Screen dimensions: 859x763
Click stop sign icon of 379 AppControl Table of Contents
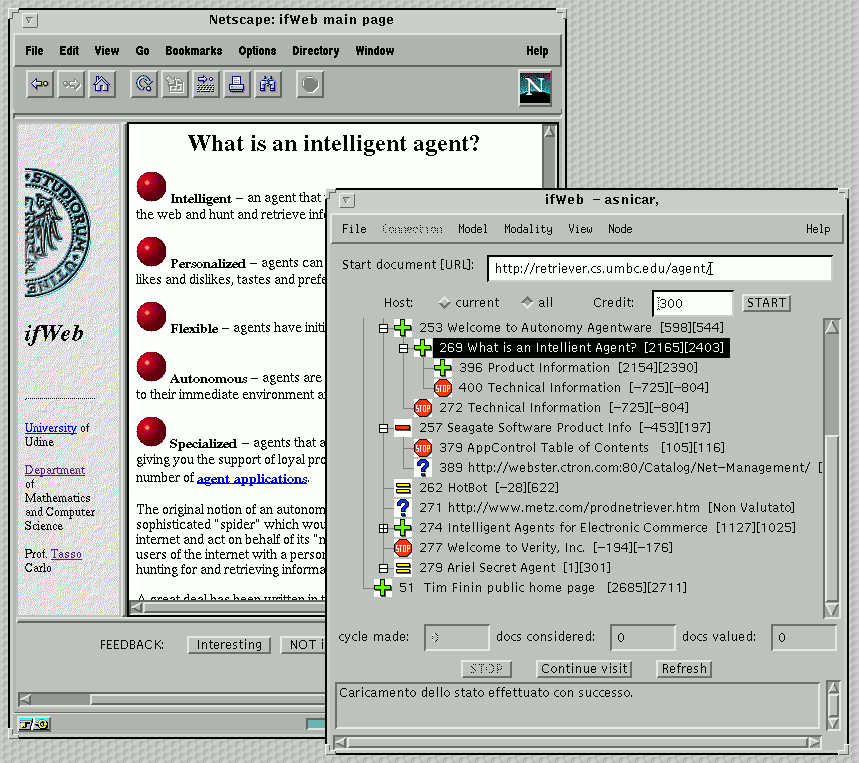(x=422, y=448)
